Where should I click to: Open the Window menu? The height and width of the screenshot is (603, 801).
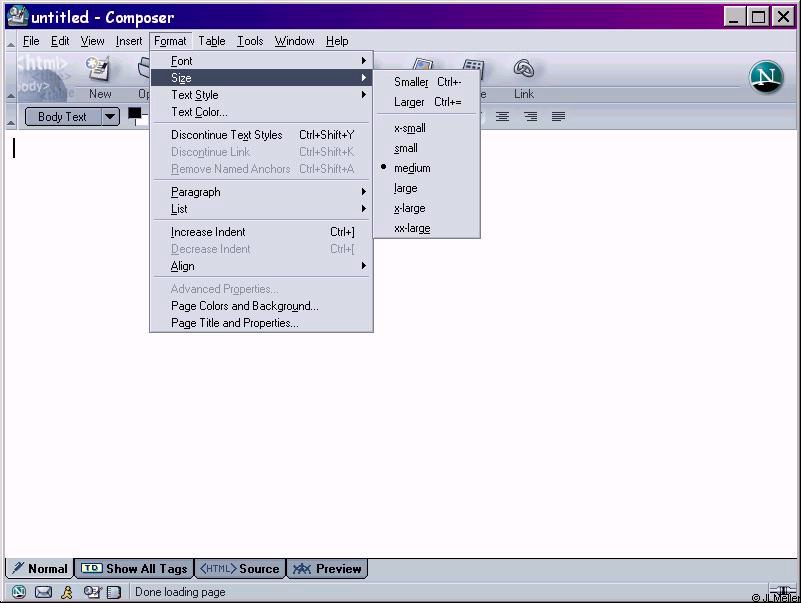coord(294,41)
